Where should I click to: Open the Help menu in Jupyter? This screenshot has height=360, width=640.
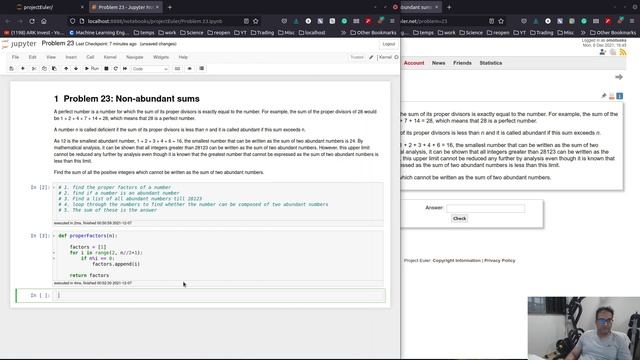(x=183, y=57)
